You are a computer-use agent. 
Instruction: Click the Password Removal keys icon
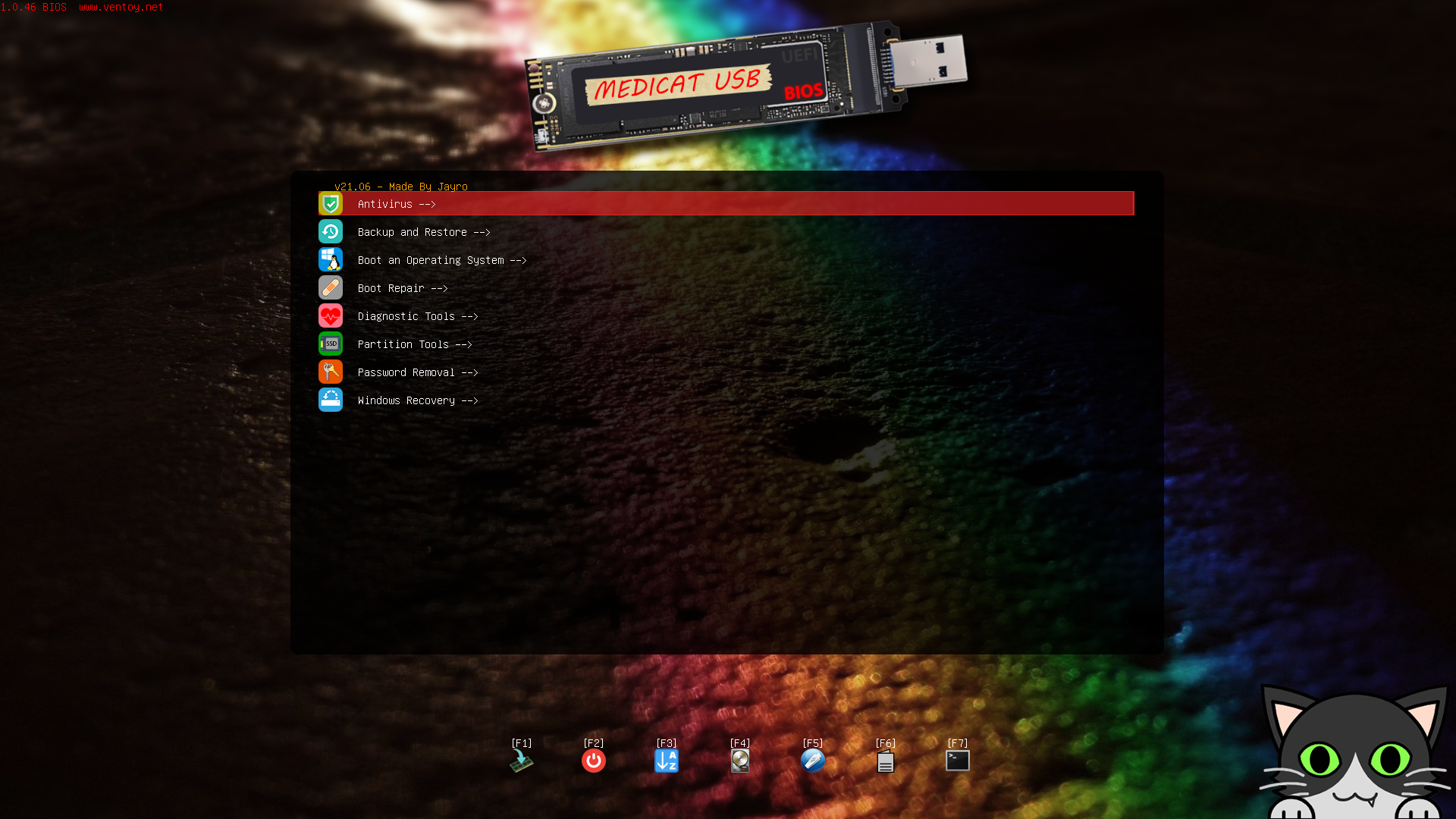coord(331,372)
